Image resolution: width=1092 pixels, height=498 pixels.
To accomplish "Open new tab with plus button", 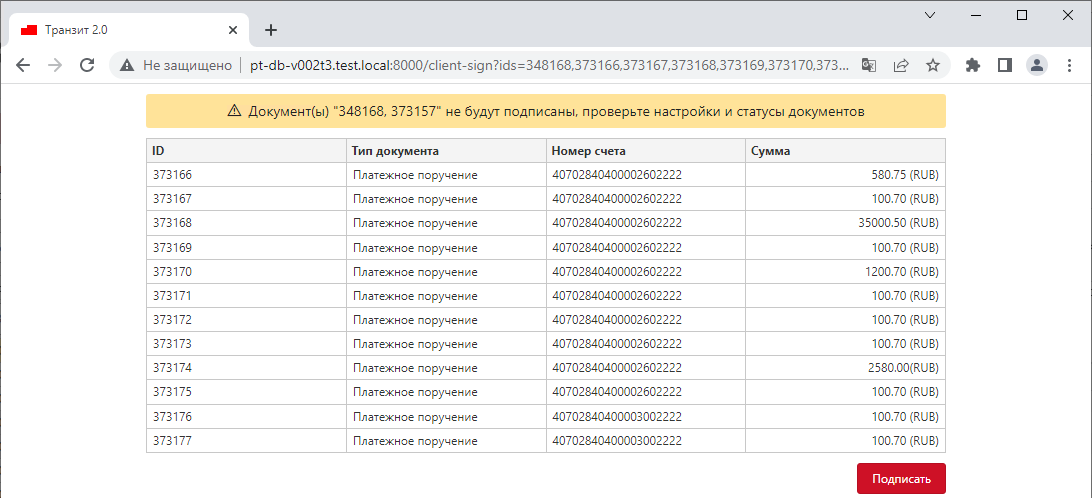I will 271,30.
